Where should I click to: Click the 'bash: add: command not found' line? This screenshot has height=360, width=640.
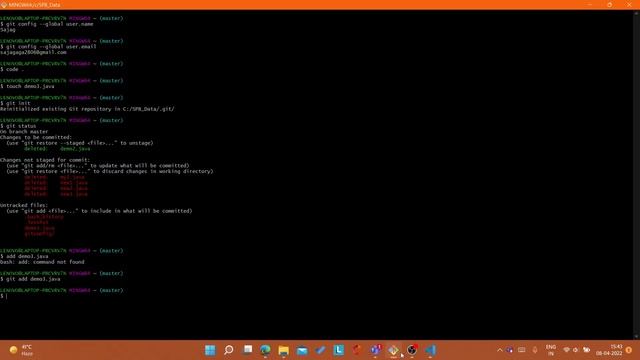coord(42,262)
